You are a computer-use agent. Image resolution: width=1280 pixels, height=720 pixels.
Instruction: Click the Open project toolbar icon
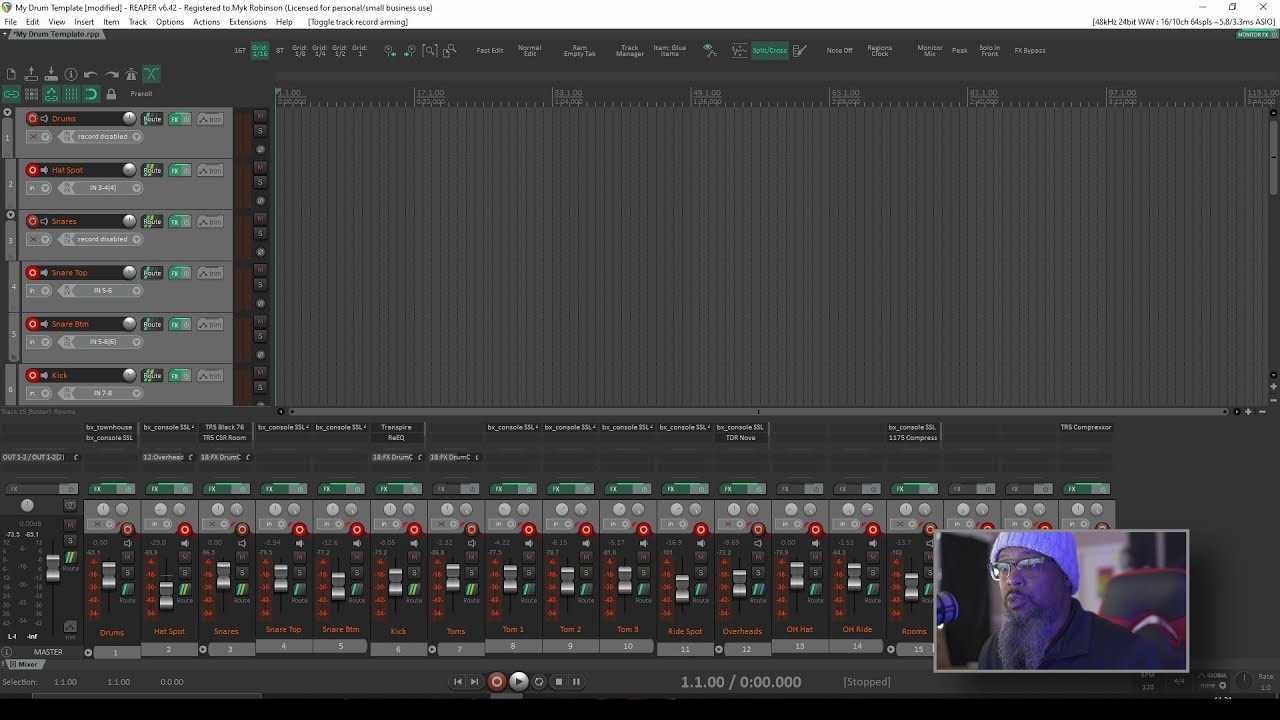click(31, 74)
